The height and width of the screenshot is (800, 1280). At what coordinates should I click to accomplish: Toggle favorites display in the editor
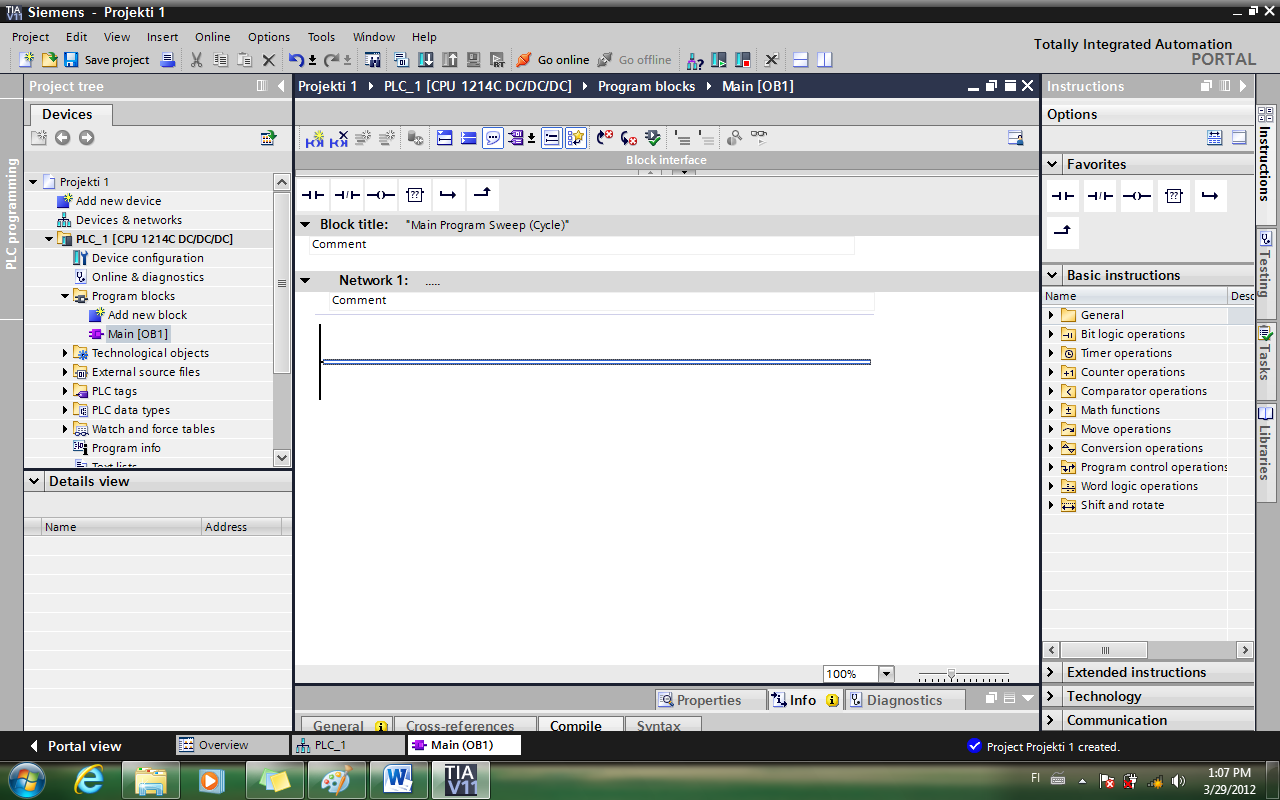pyautogui.click(x=576, y=138)
